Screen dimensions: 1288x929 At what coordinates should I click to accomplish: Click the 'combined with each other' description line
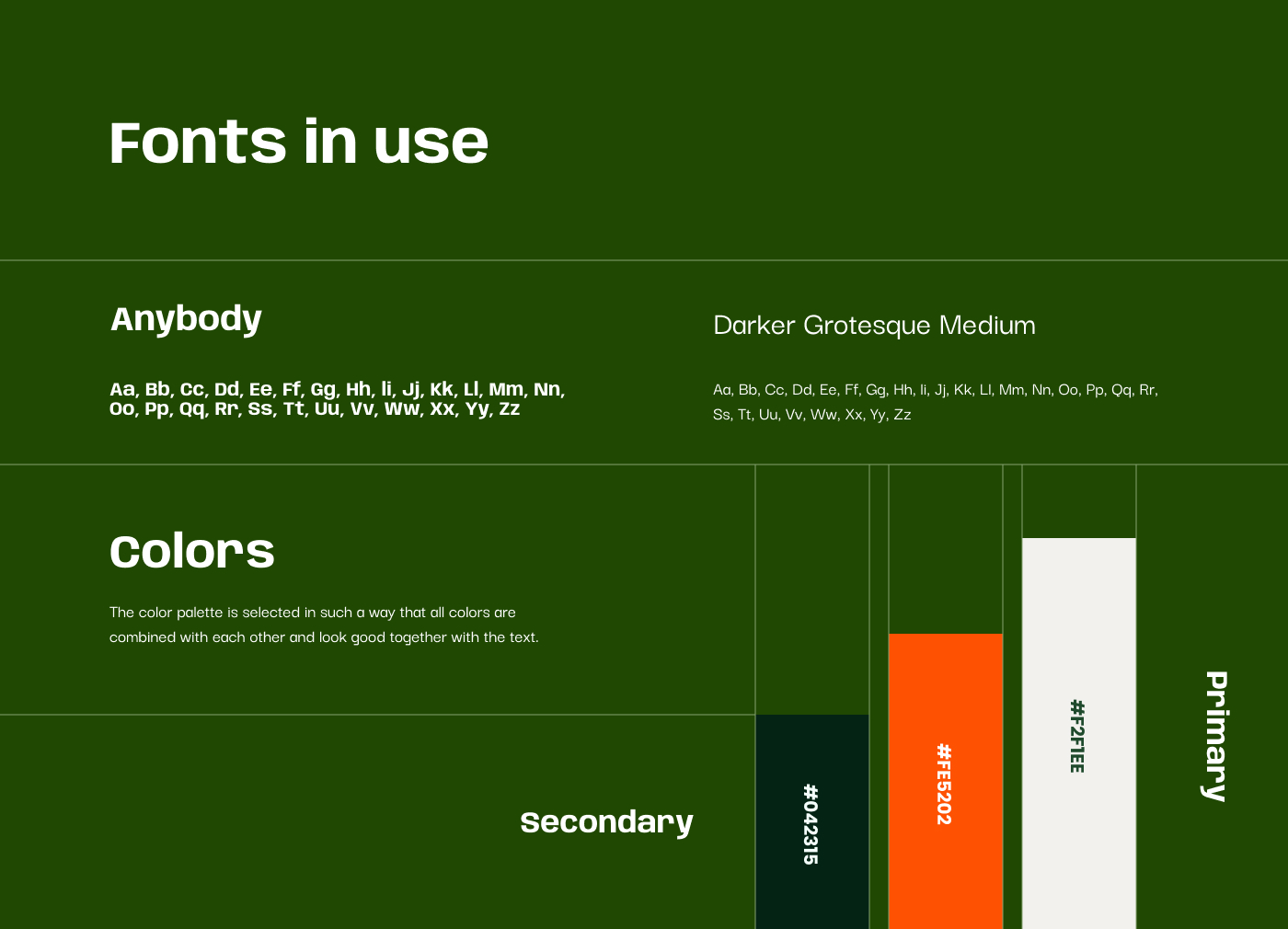pyautogui.click(x=324, y=637)
